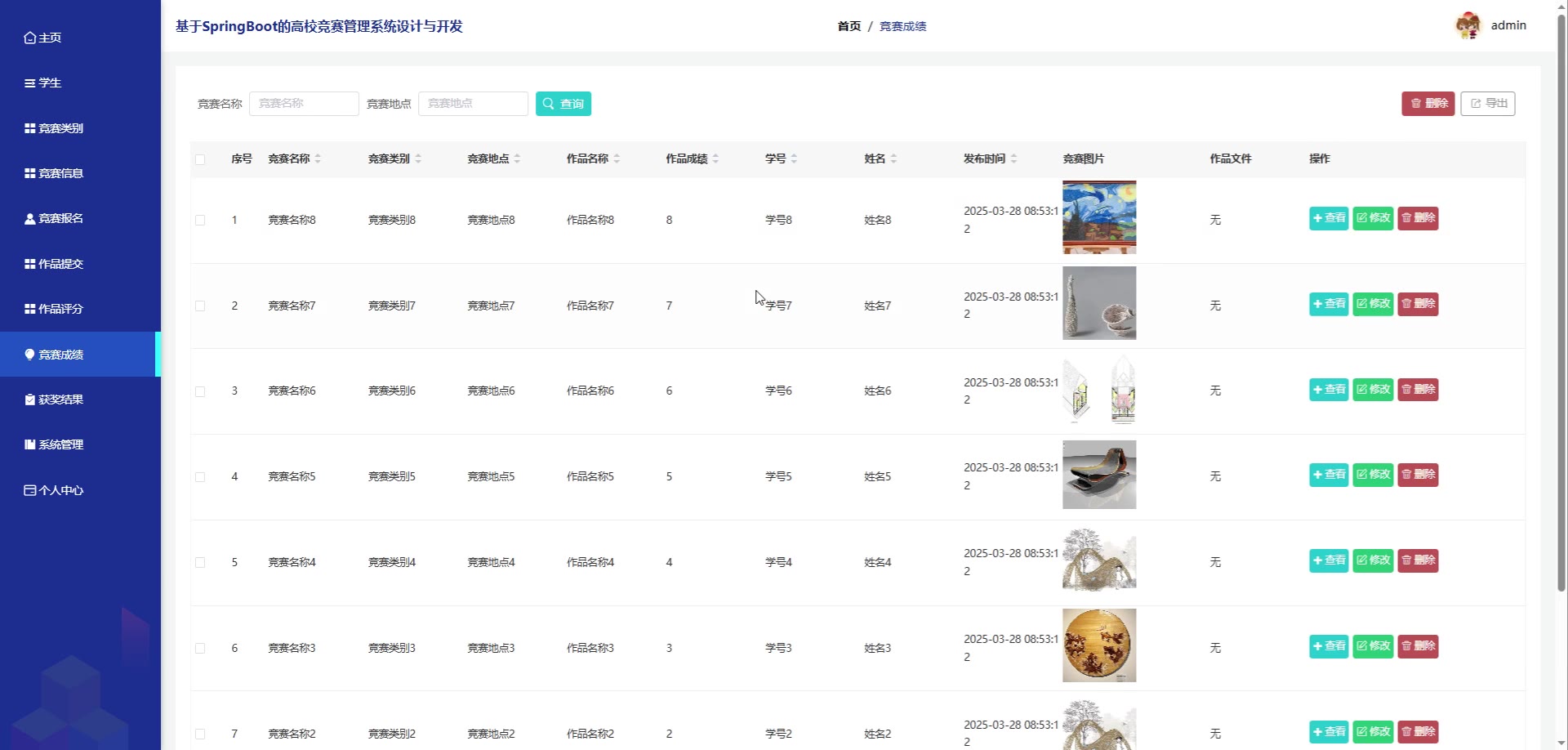Open the round golden plate thumbnail
The height and width of the screenshot is (750, 1568).
tap(1099, 645)
